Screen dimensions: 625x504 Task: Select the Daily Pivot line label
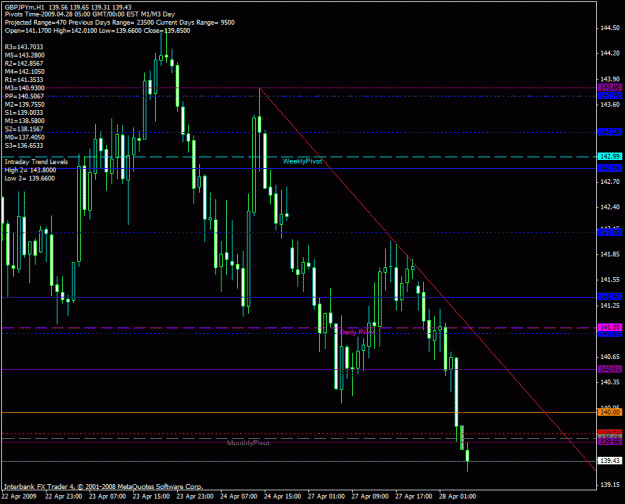click(x=357, y=332)
